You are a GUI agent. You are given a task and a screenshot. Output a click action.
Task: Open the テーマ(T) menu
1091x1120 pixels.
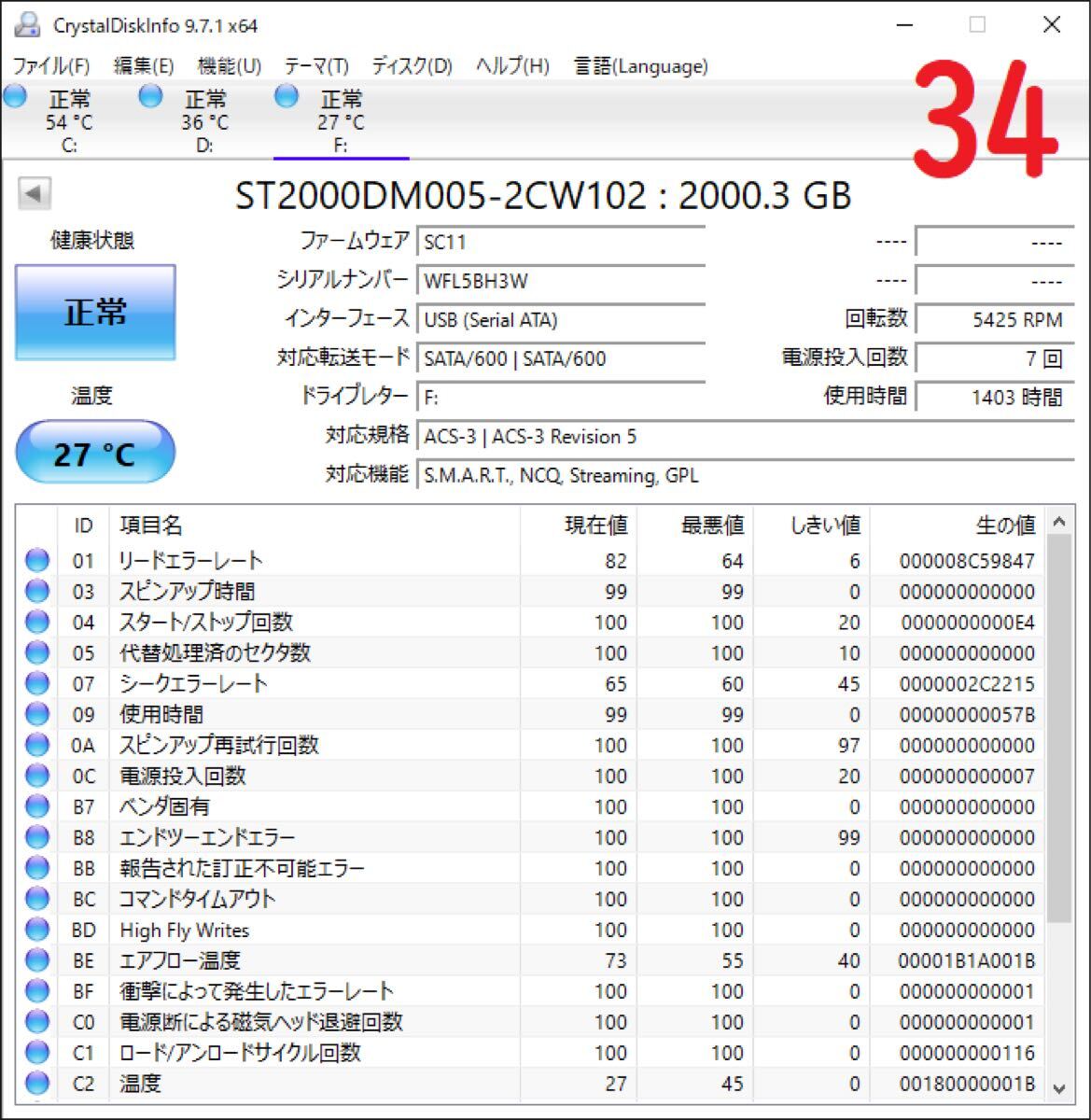[x=316, y=66]
